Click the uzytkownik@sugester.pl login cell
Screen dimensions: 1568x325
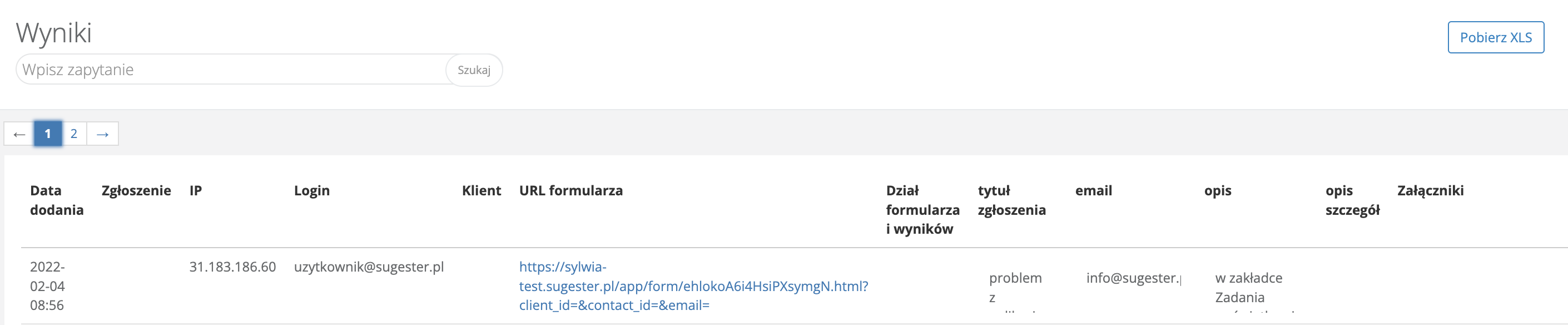coord(368,267)
